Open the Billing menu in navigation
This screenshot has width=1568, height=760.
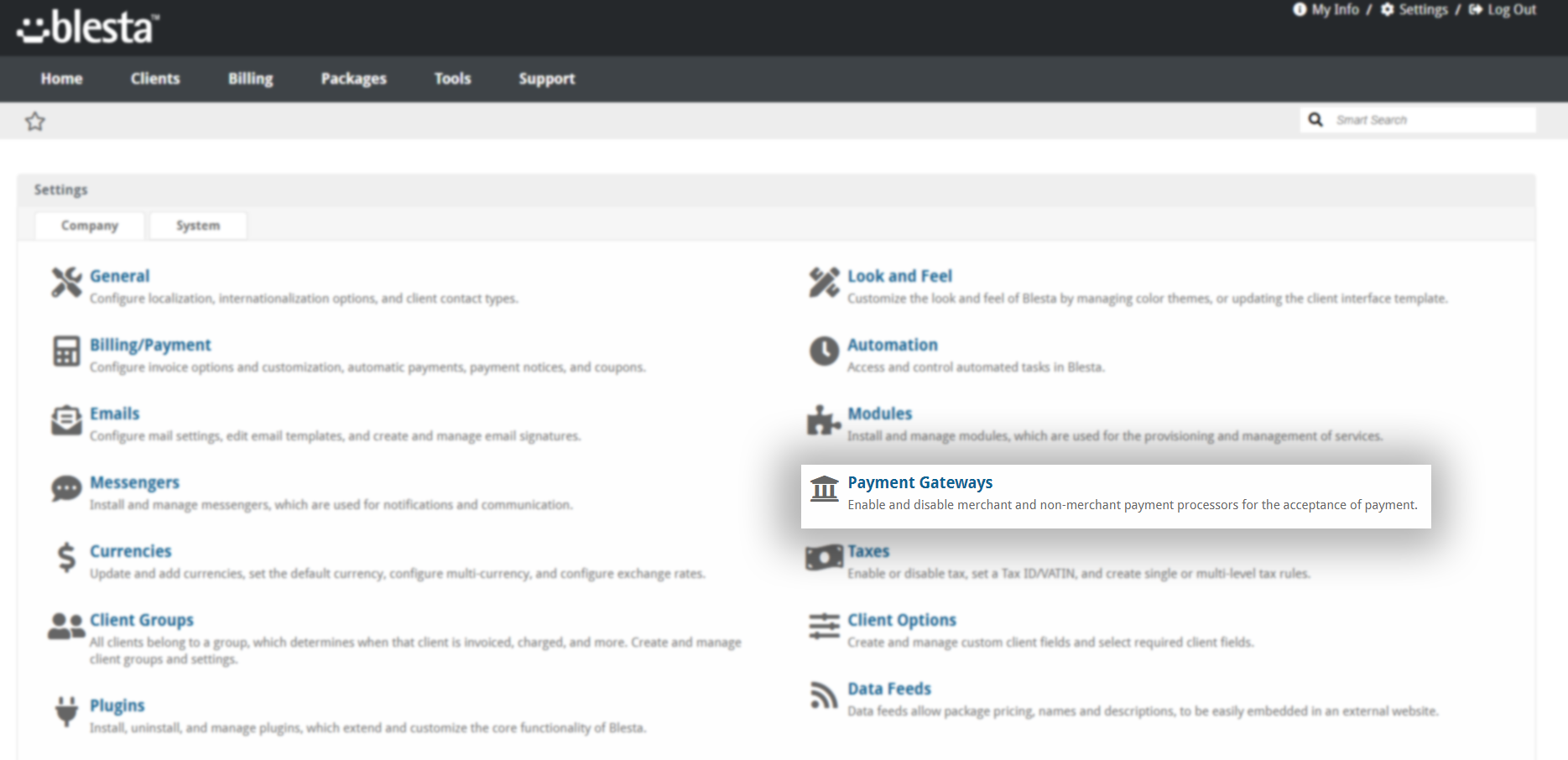coord(250,79)
